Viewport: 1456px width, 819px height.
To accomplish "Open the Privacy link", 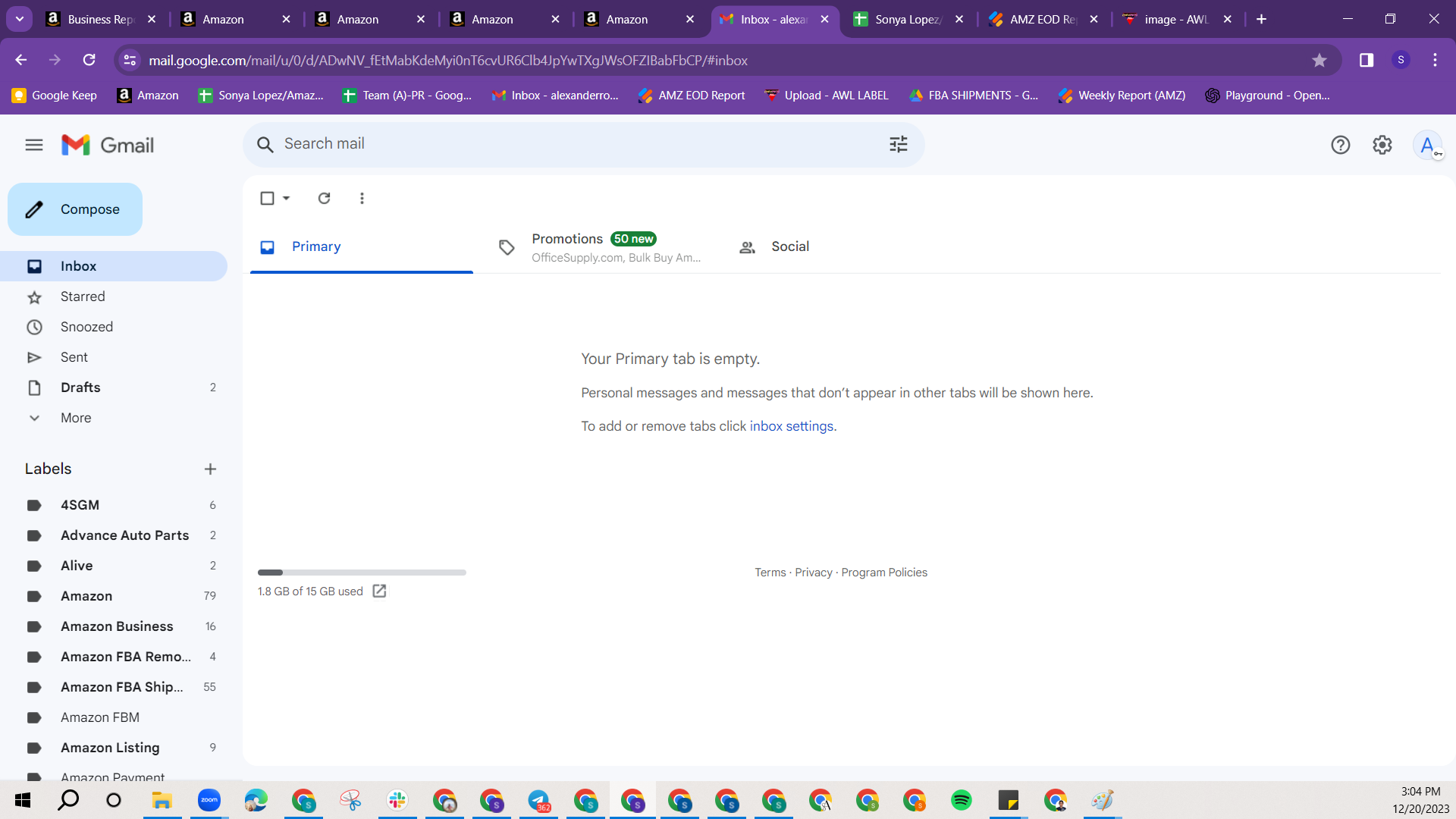I will point(813,573).
